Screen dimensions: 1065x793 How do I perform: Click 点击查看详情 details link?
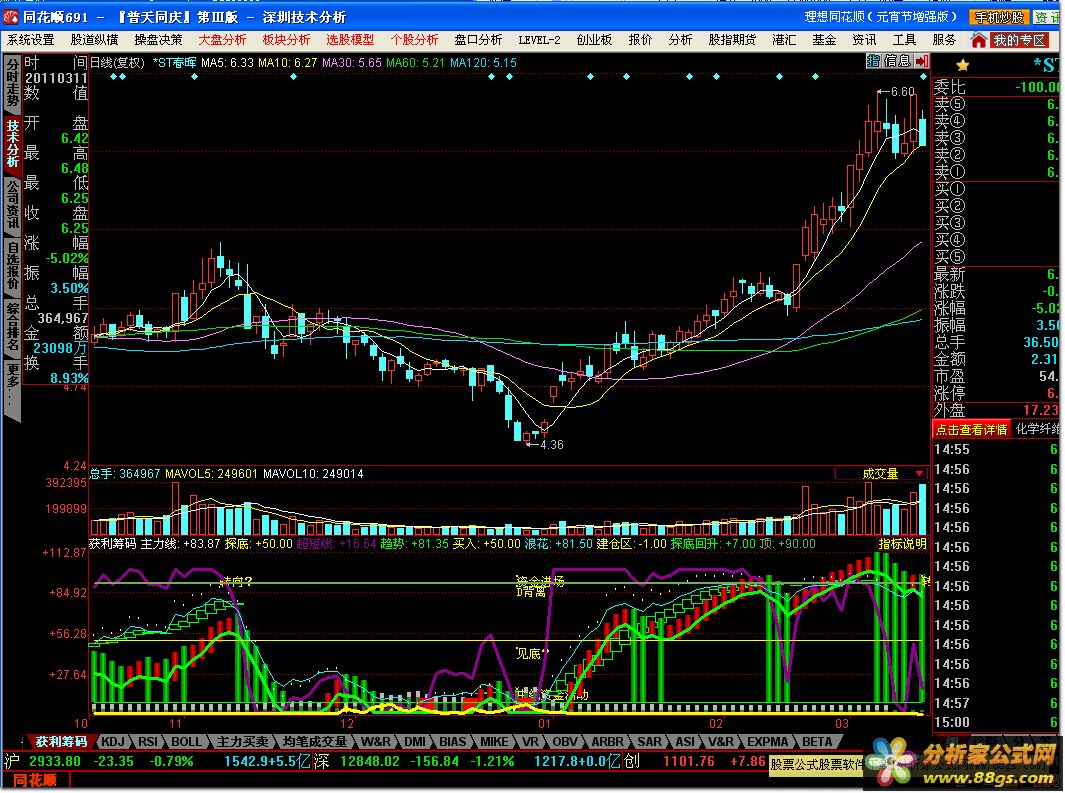(971, 429)
